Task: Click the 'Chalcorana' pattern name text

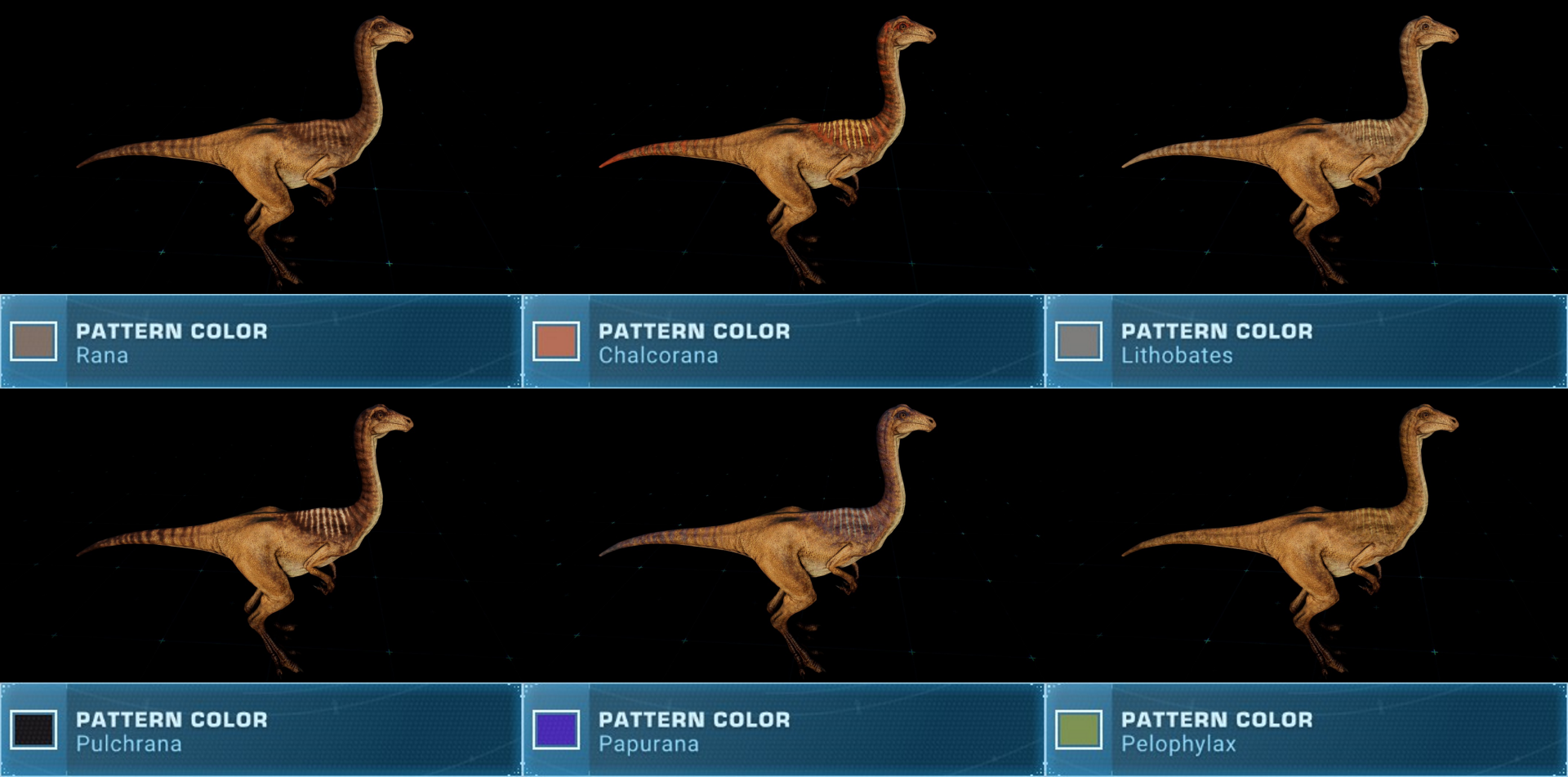Action: pos(658,355)
